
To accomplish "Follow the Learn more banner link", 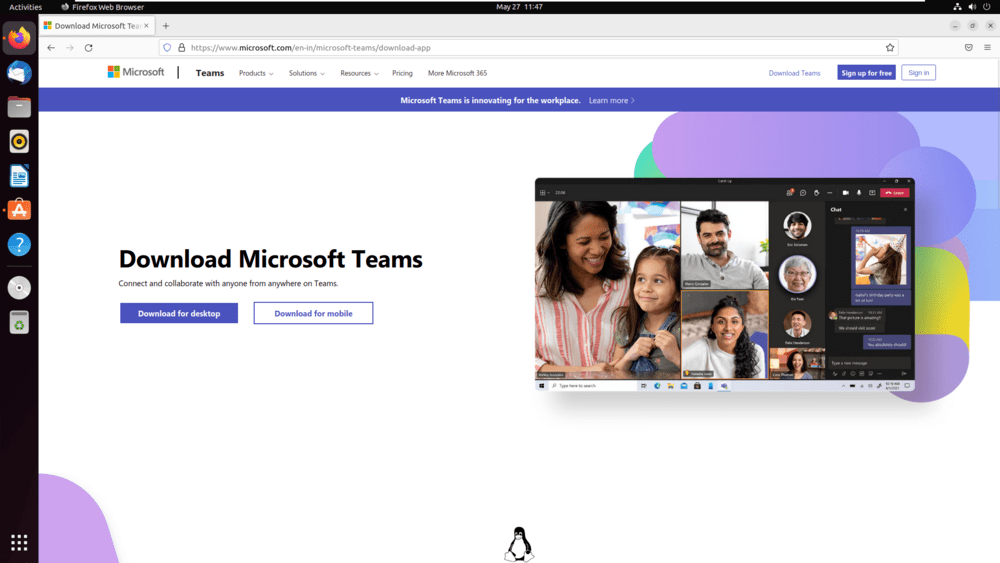I will pyautogui.click(x=612, y=101).
